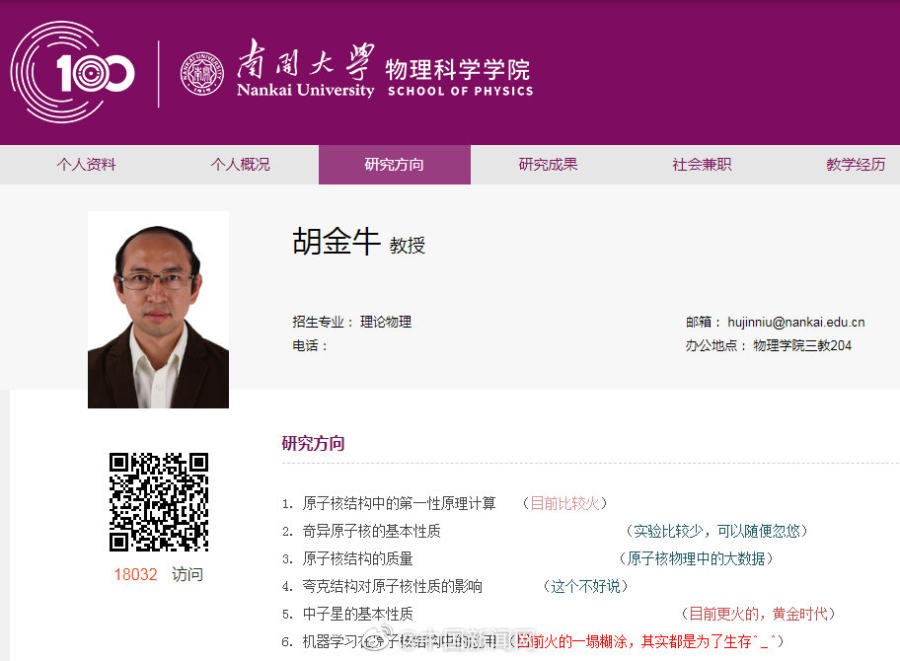Viewport: 900px width, 661px height.
Task: Click the 100th anniversary logo icon
Action: [x=72, y=72]
